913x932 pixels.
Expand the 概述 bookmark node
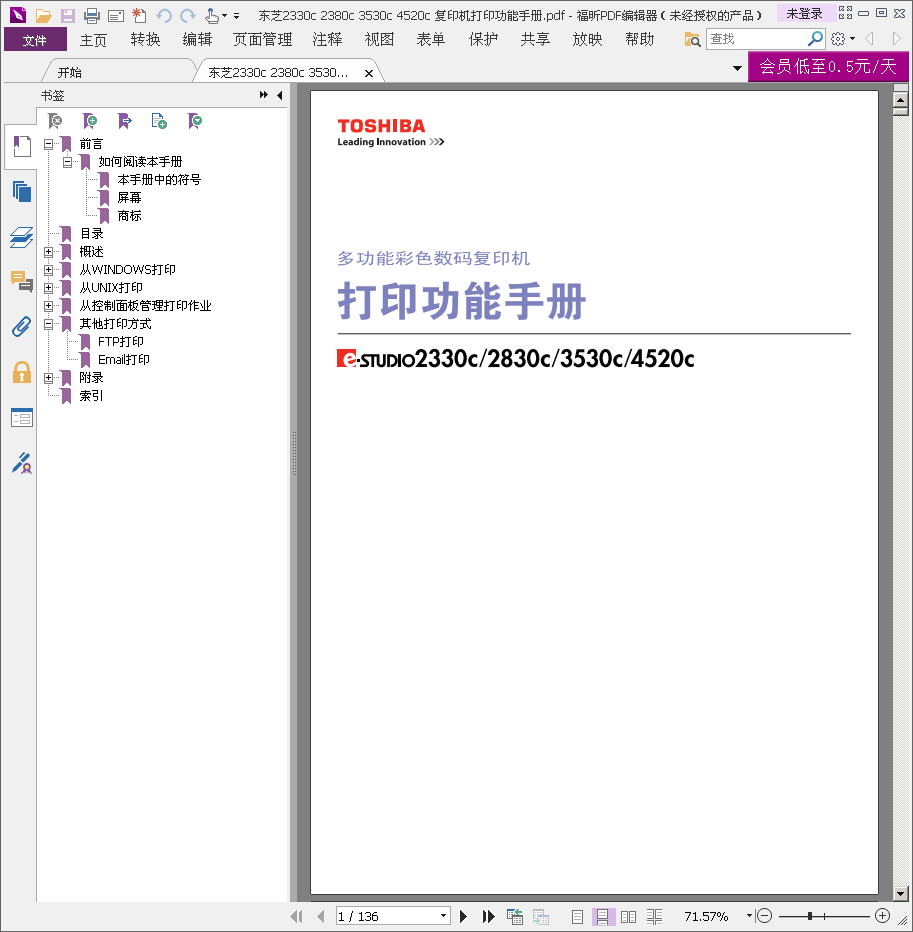(49, 252)
